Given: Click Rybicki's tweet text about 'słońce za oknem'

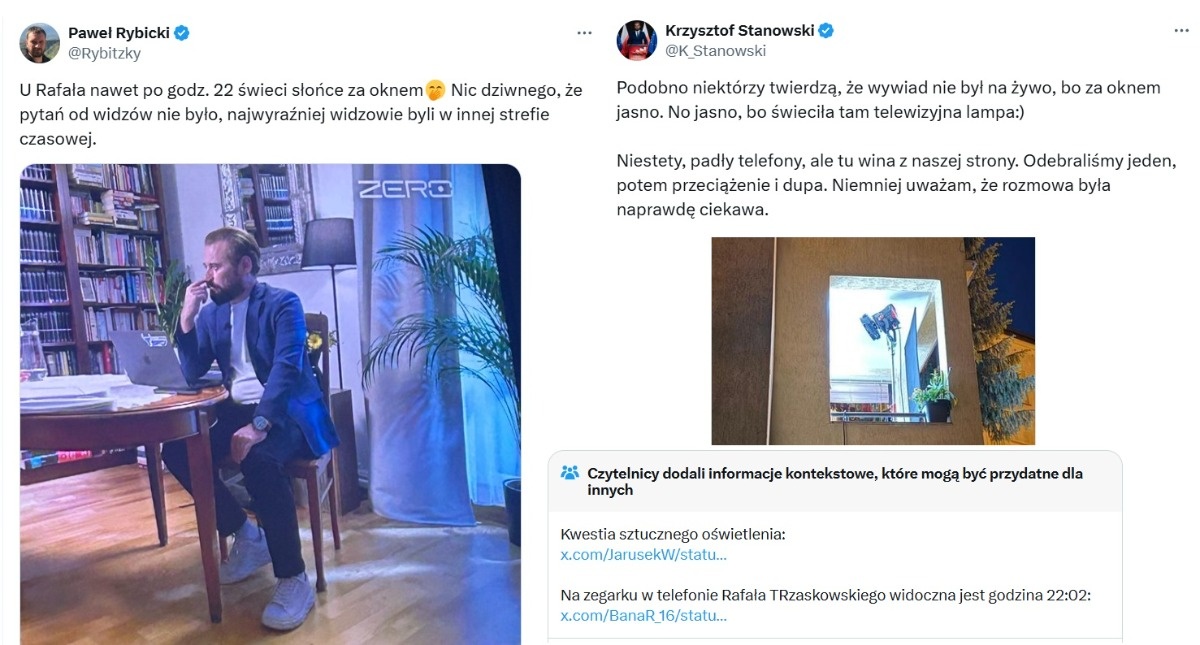Looking at the screenshot, I should [301, 115].
